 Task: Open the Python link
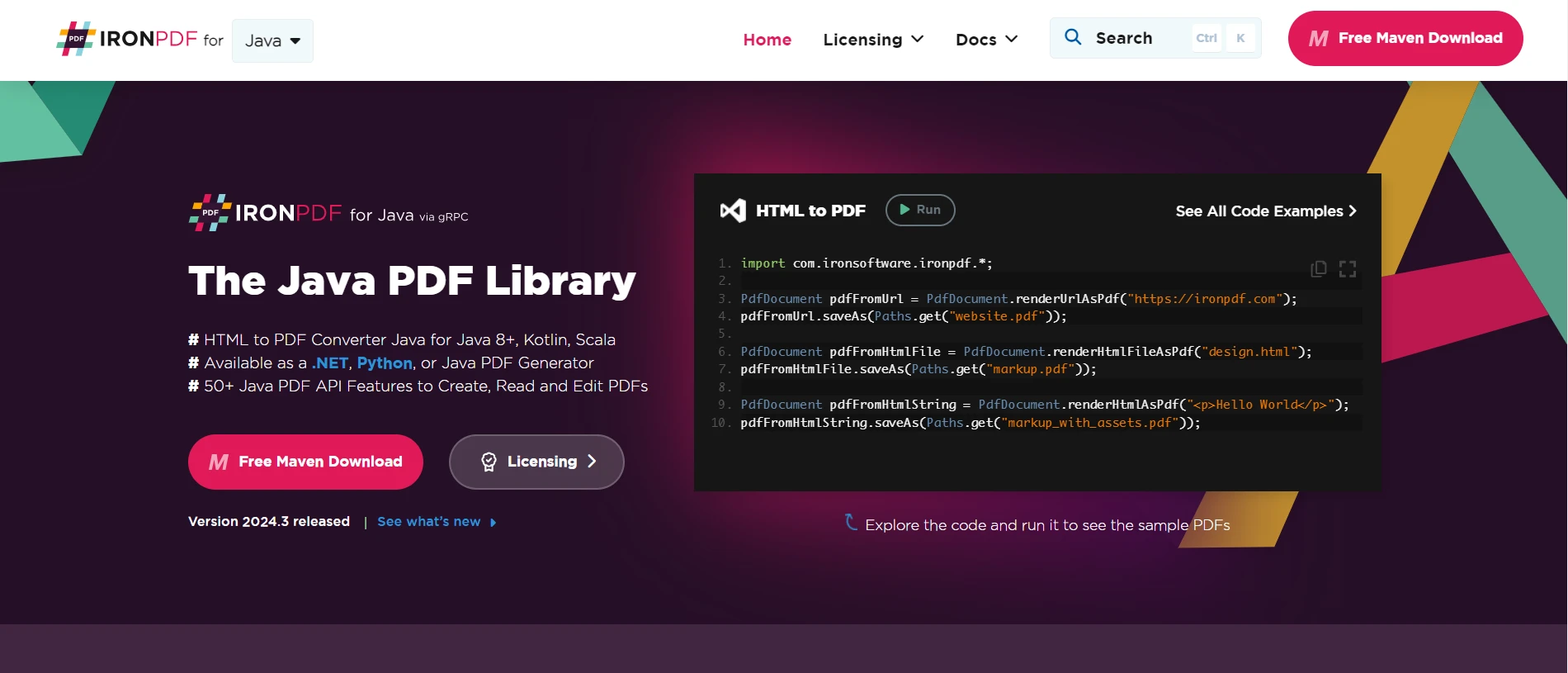(x=385, y=363)
